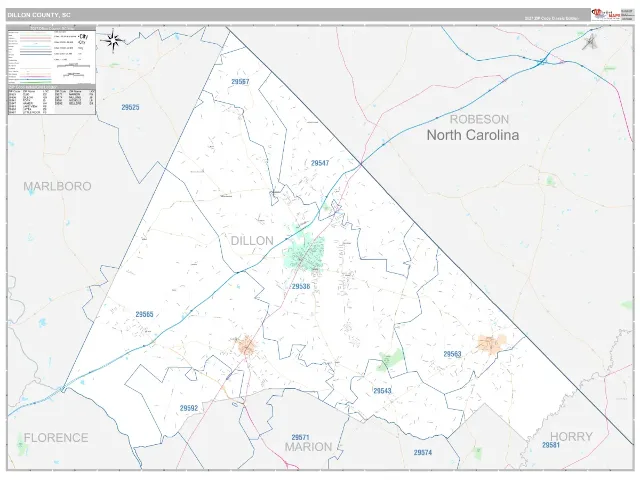Click the airport symbol in Robeson County
Image resolution: width=640 pixels, height=480 pixels.
(x=589, y=42)
